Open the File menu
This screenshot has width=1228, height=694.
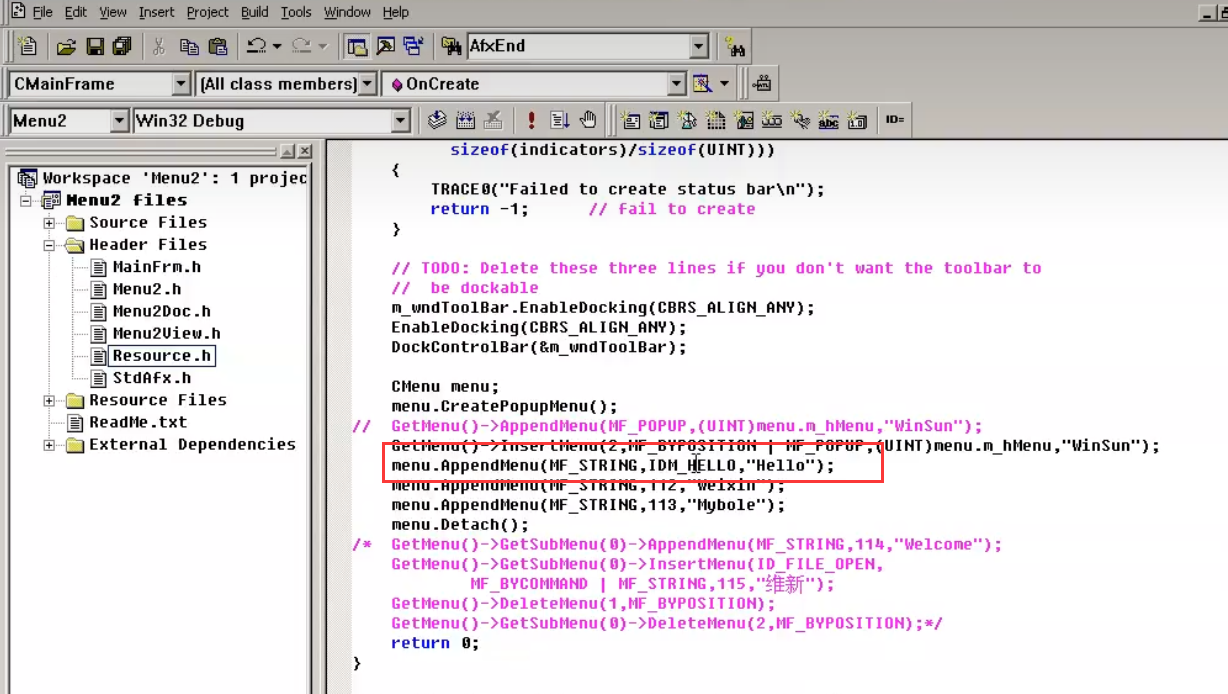pyautogui.click(x=42, y=12)
